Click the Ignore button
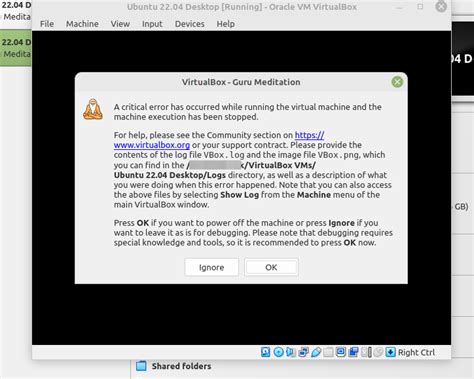This screenshot has width=474, height=379. [x=212, y=267]
